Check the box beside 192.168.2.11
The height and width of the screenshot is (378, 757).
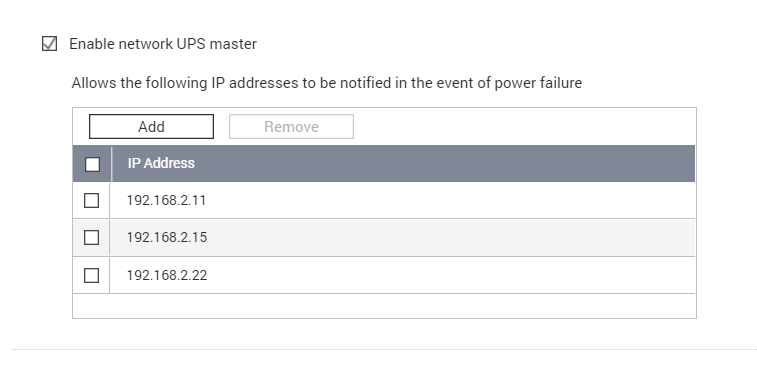click(x=91, y=200)
